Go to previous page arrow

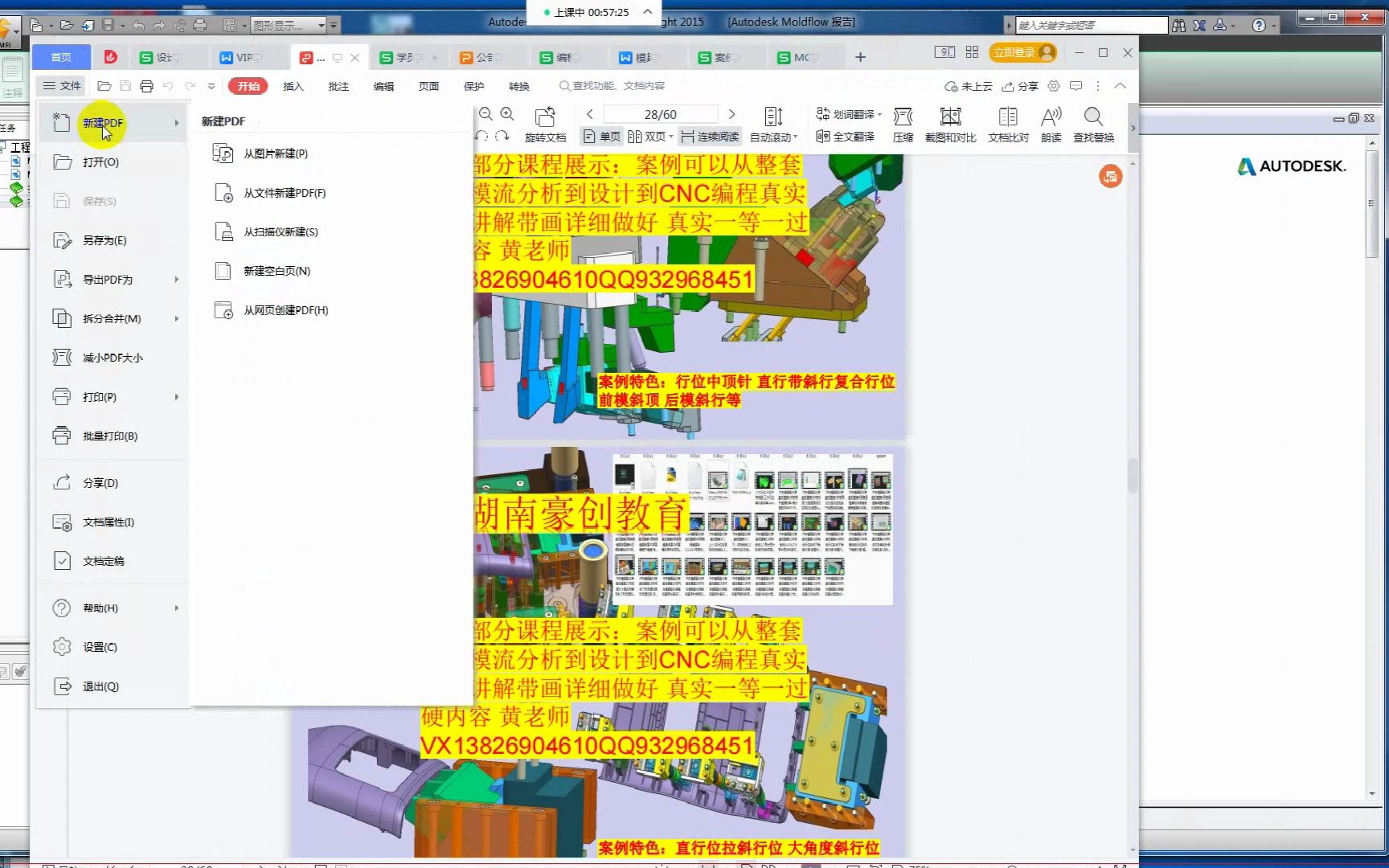click(x=590, y=114)
